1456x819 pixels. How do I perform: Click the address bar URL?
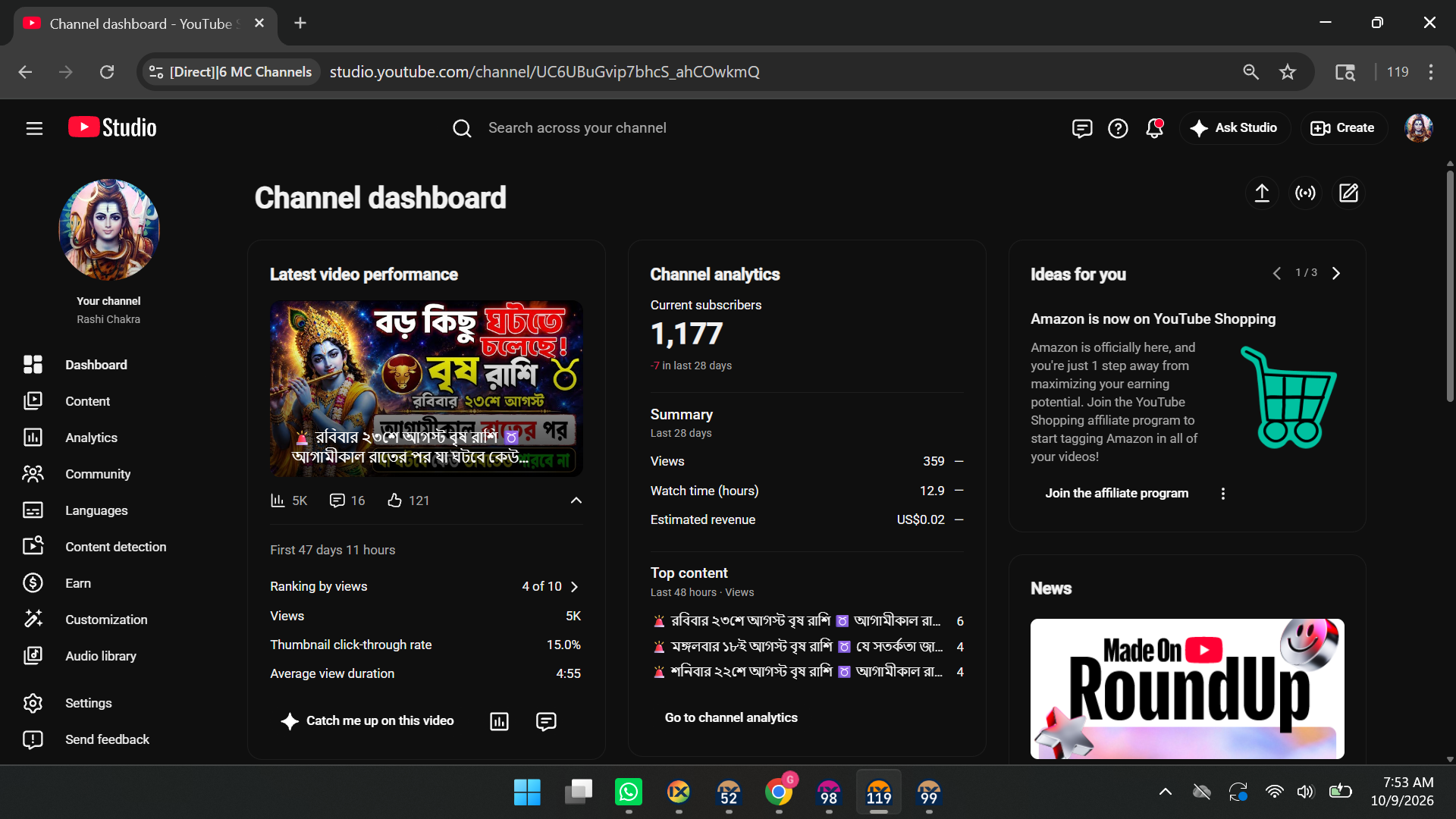pos(544,72)
